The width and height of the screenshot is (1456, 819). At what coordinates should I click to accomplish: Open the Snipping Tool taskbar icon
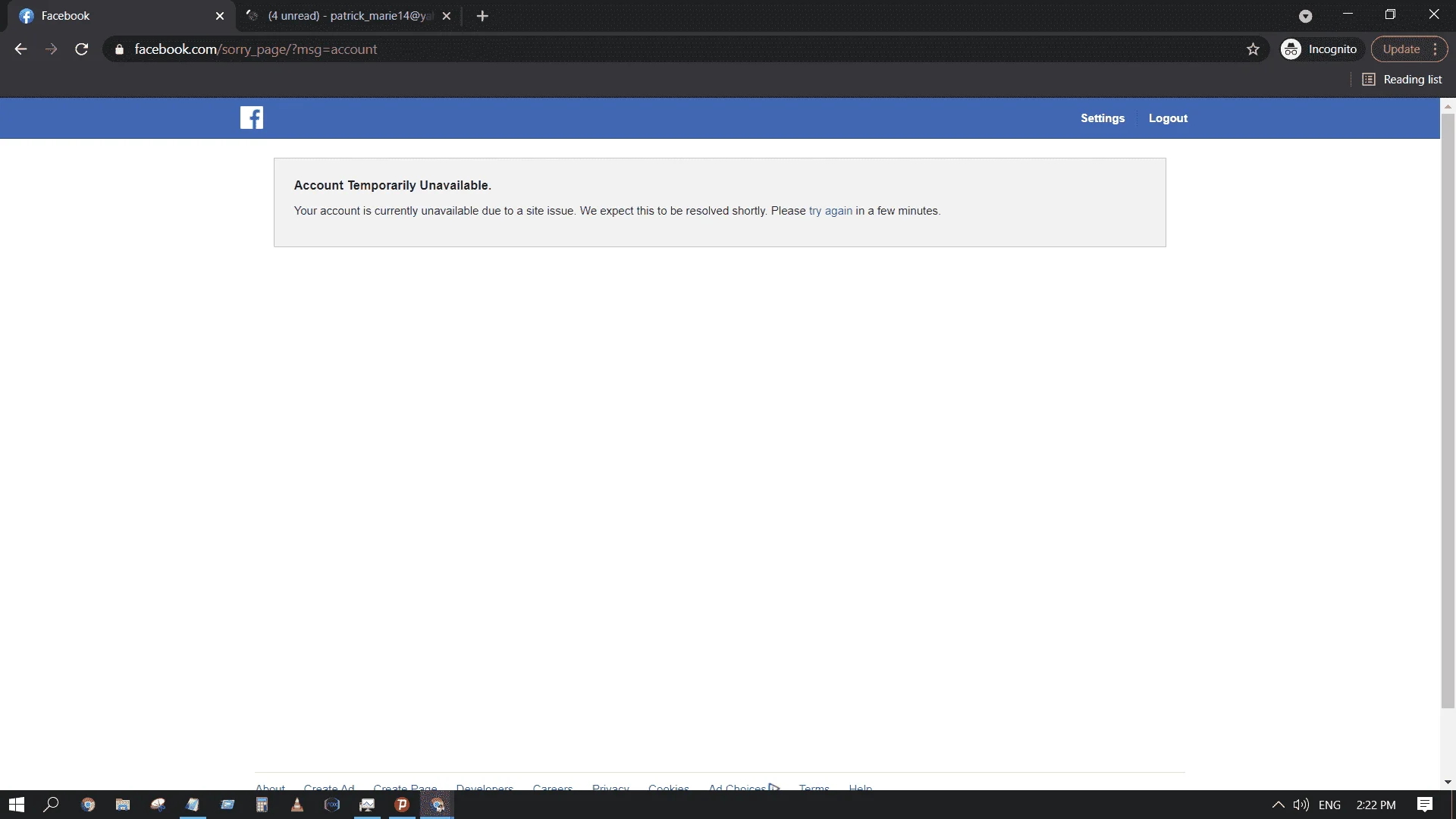pyautogui.click(x=158, y=805)
